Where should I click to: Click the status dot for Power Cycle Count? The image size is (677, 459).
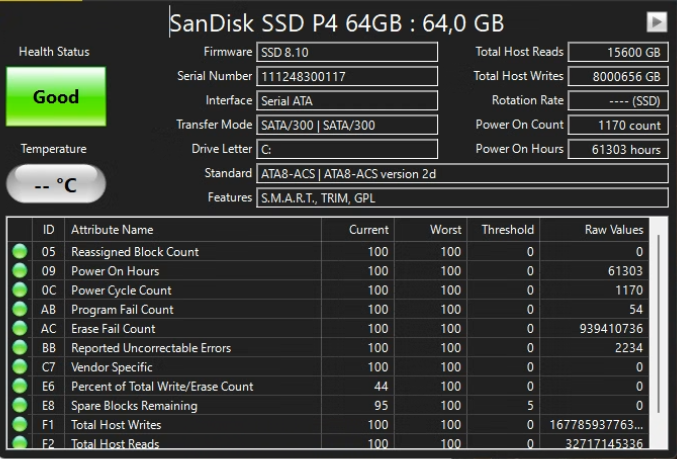pyautogui.click(x=20, y=290)
